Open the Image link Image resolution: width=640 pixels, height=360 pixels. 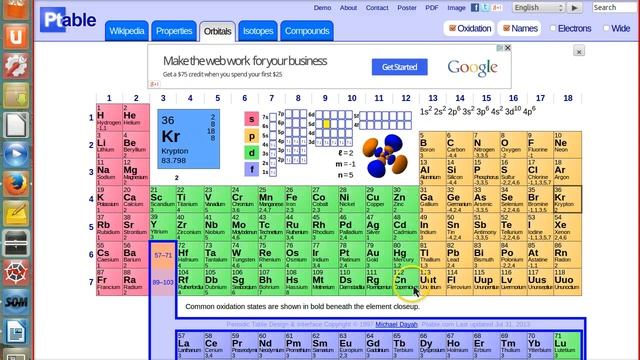click(456, 8)
